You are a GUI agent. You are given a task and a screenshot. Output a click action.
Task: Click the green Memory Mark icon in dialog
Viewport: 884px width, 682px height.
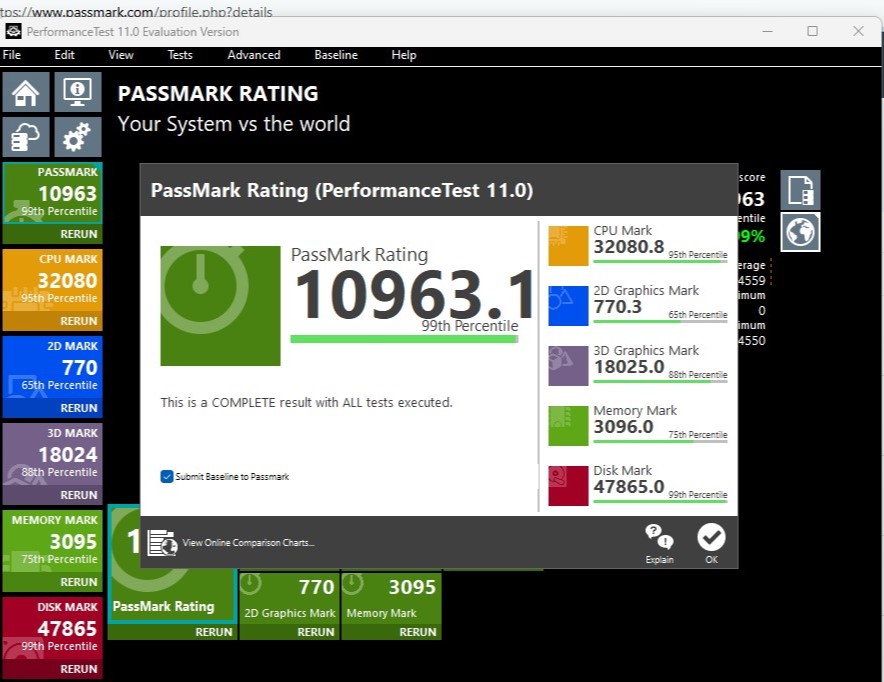[x=568, y=426]
